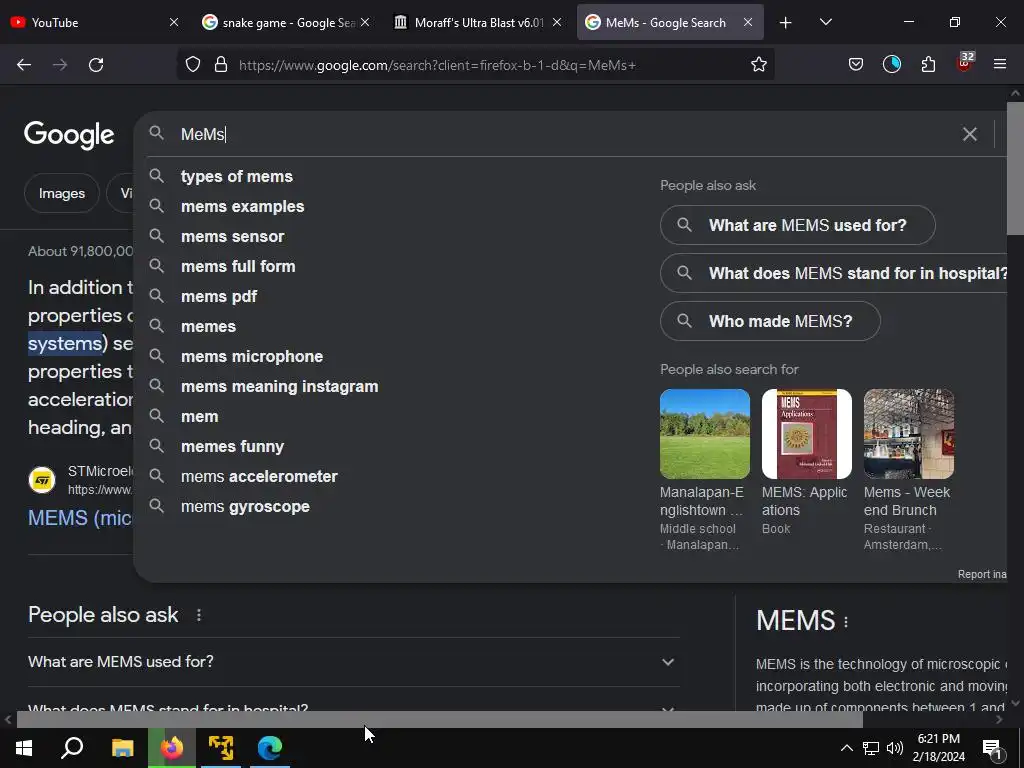This screenshot has height=768, width=1024.
Task: Open MEMS: Applications book thumbnail
Action: (x=807, y=434)
